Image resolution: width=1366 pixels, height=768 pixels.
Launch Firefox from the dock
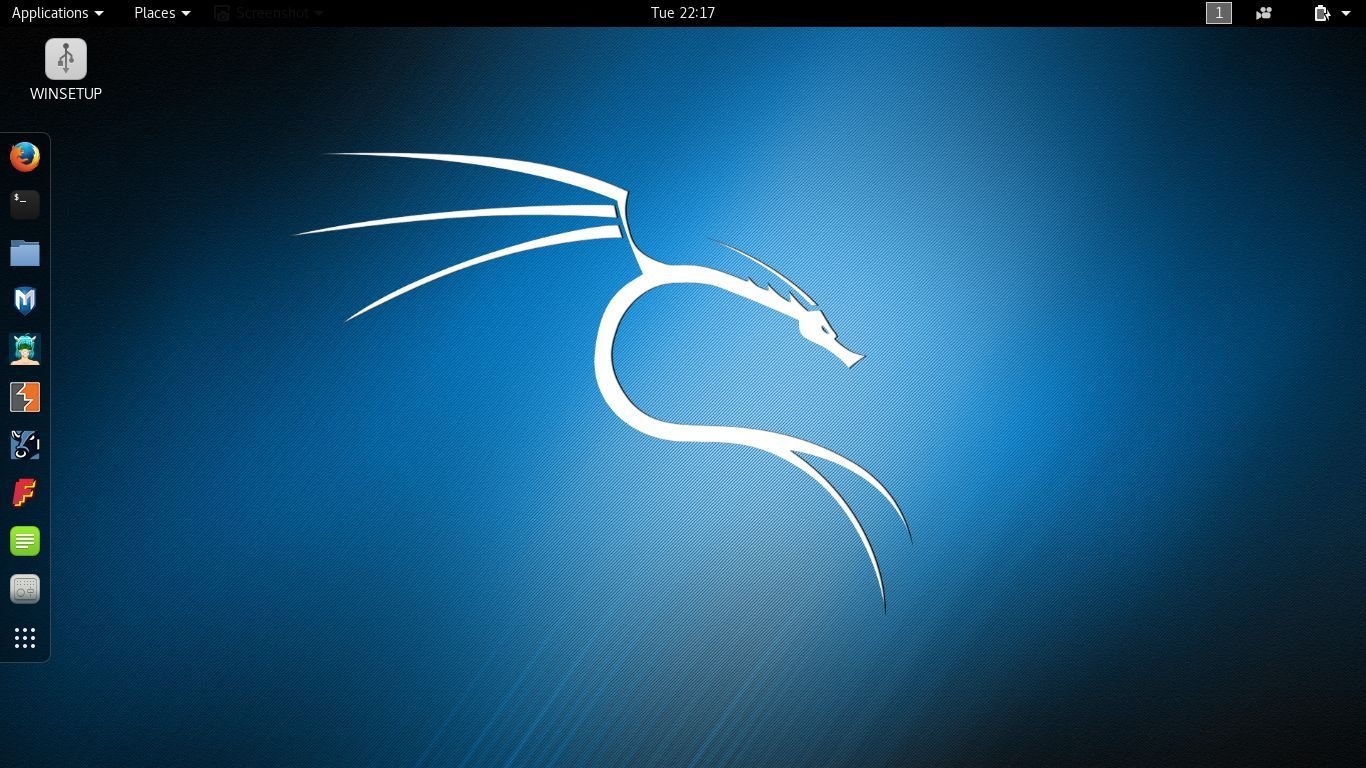24,156
